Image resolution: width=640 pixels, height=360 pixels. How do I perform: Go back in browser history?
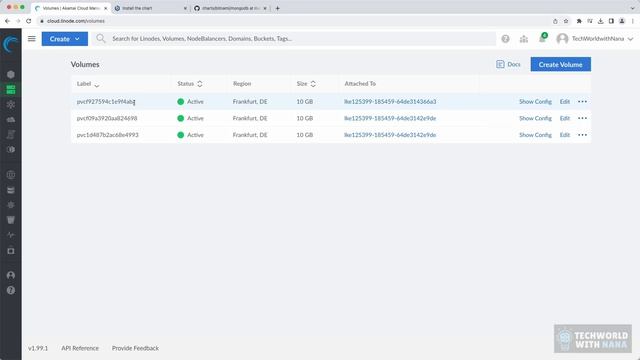click(7, 21)
